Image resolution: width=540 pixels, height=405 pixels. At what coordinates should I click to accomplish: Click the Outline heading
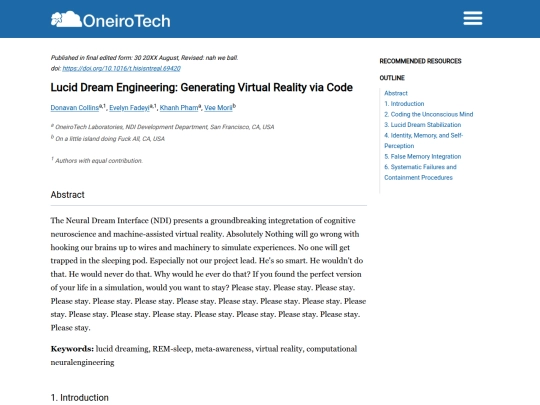(392, 78)
